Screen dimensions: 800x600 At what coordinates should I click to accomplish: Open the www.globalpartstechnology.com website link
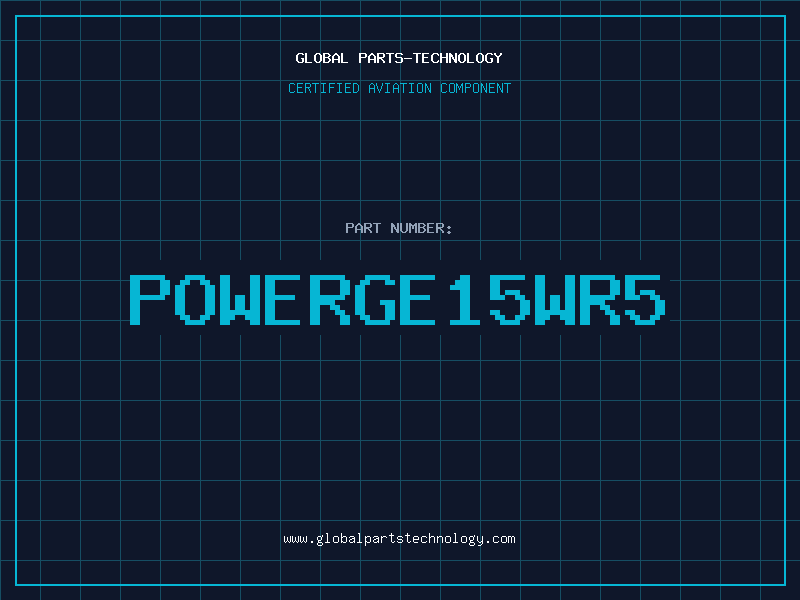coord(399,539)
